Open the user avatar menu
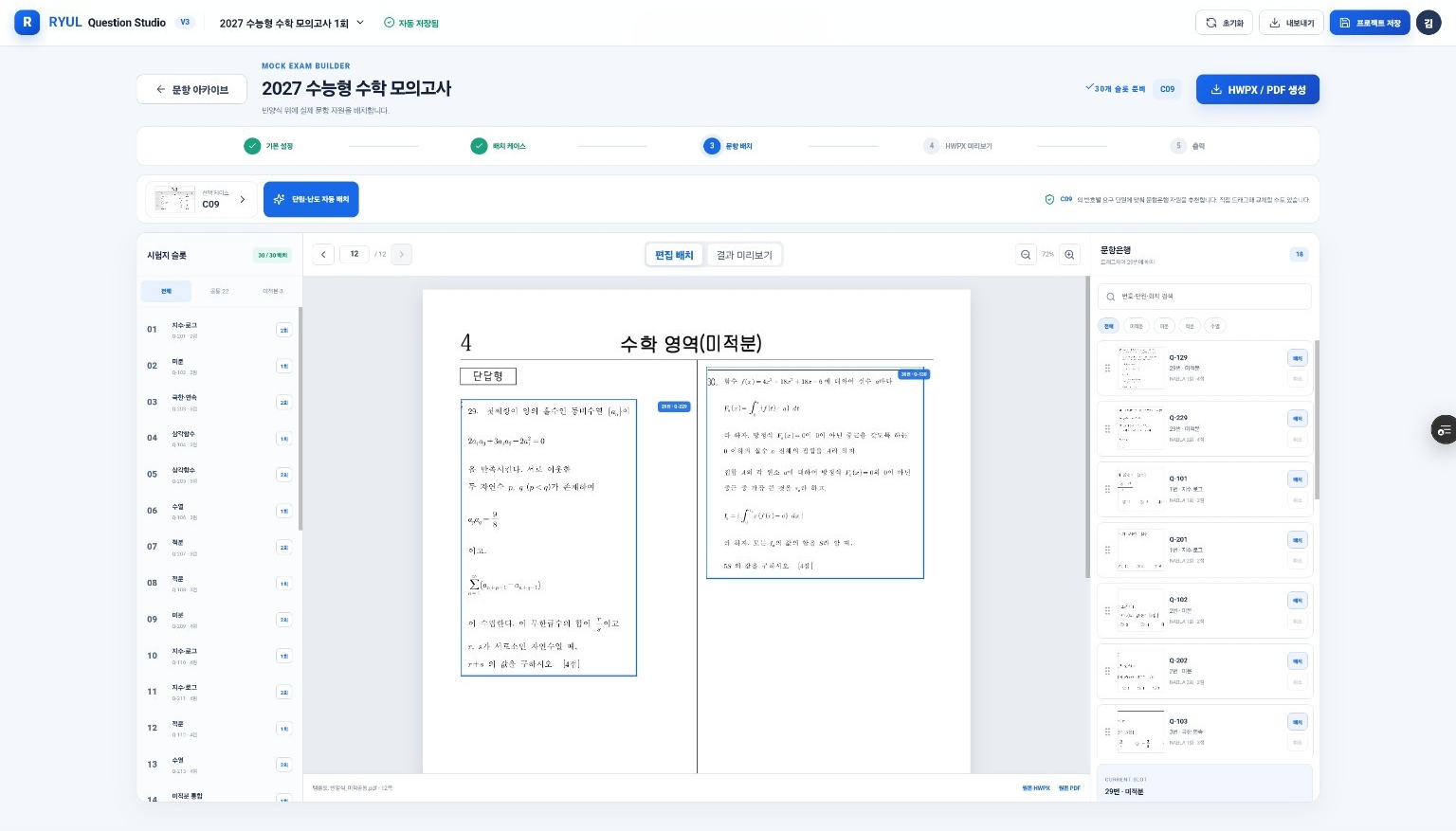This screenshot has width=1456, height=831. [x=1429, y=23]
